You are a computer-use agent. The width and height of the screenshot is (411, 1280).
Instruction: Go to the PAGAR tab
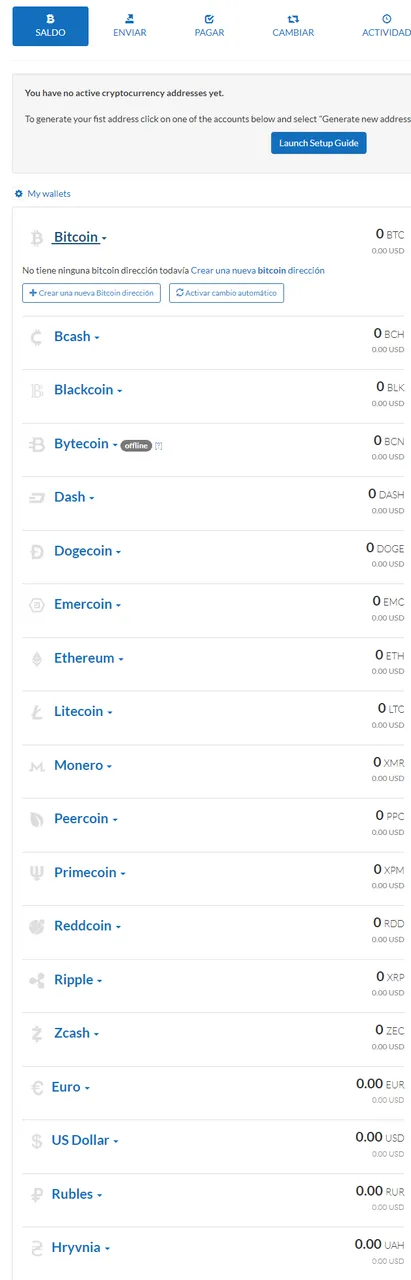click(x=209, y=26)
